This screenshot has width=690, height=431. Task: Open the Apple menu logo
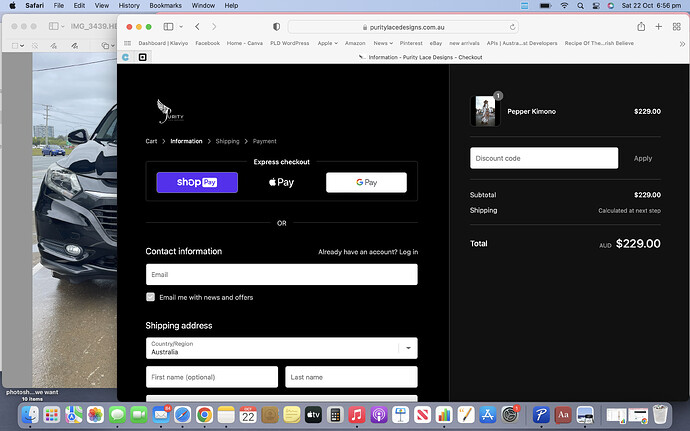(12, 5)
